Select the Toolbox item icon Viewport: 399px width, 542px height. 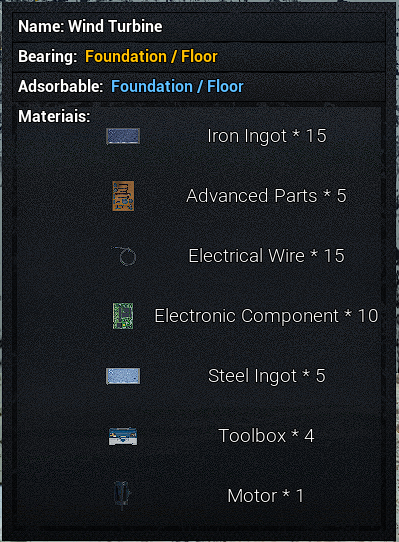click(123, 436)
